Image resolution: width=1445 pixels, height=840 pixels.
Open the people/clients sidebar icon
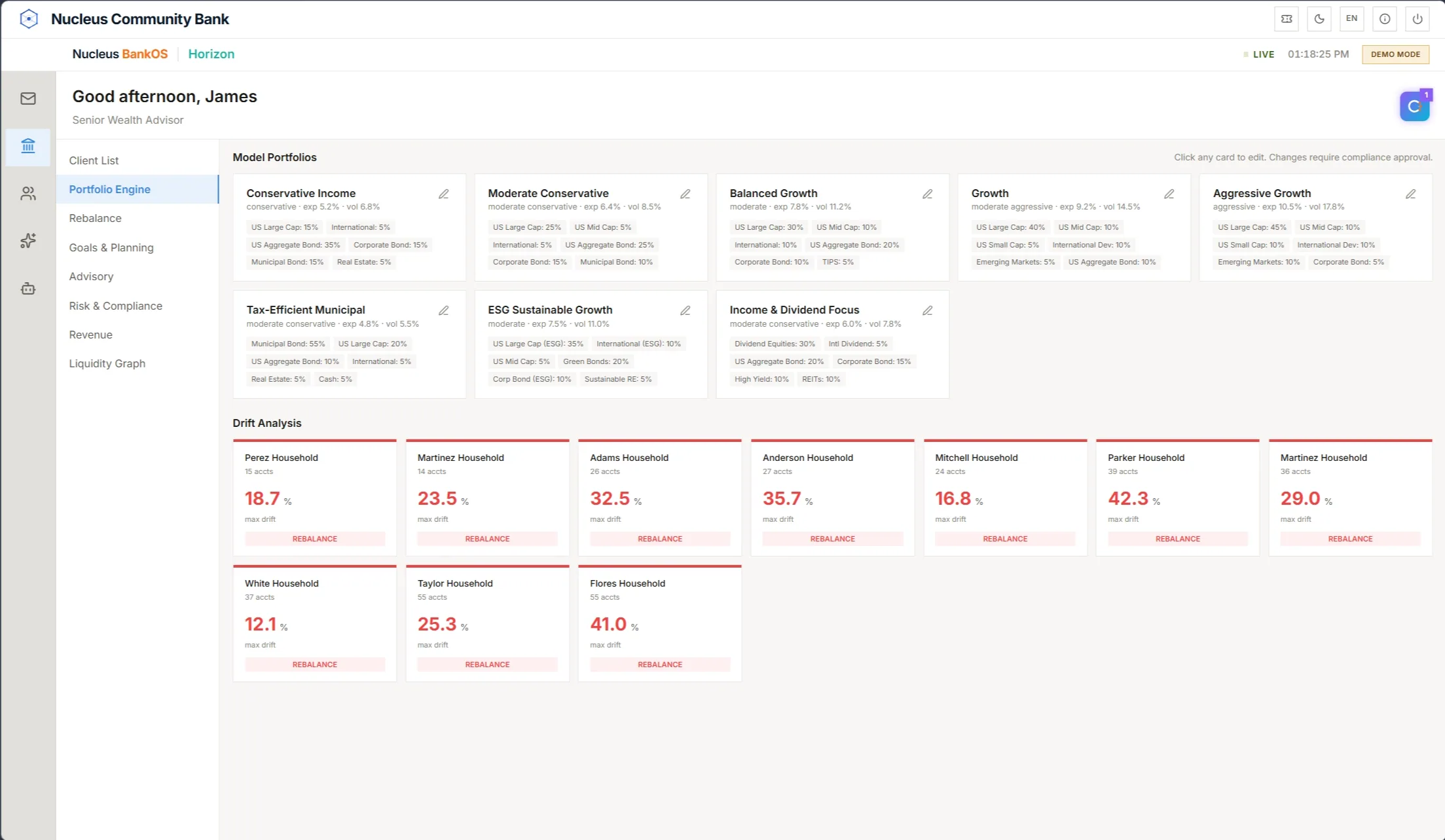point(28,194)
